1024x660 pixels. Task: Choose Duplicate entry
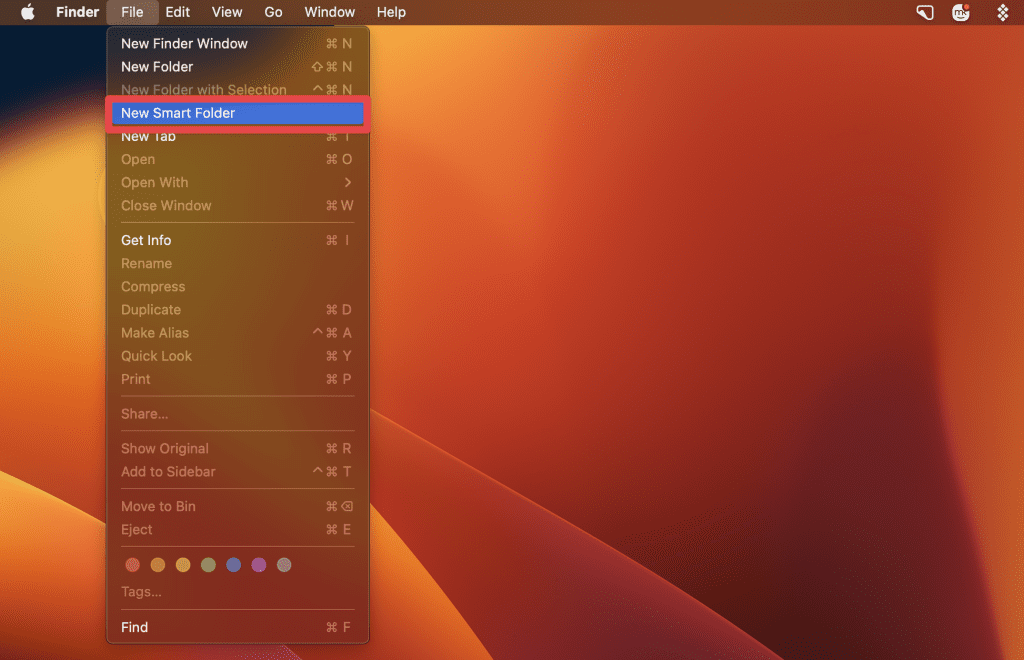[x=237, y=309]
